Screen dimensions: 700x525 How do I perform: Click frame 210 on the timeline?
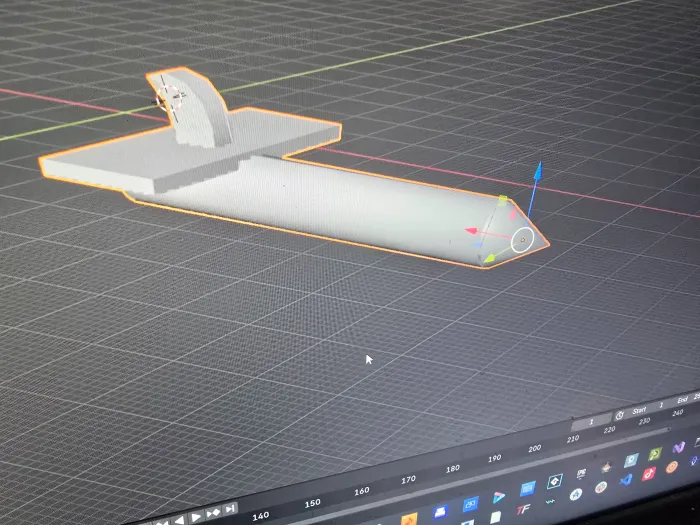pos(573,439)
